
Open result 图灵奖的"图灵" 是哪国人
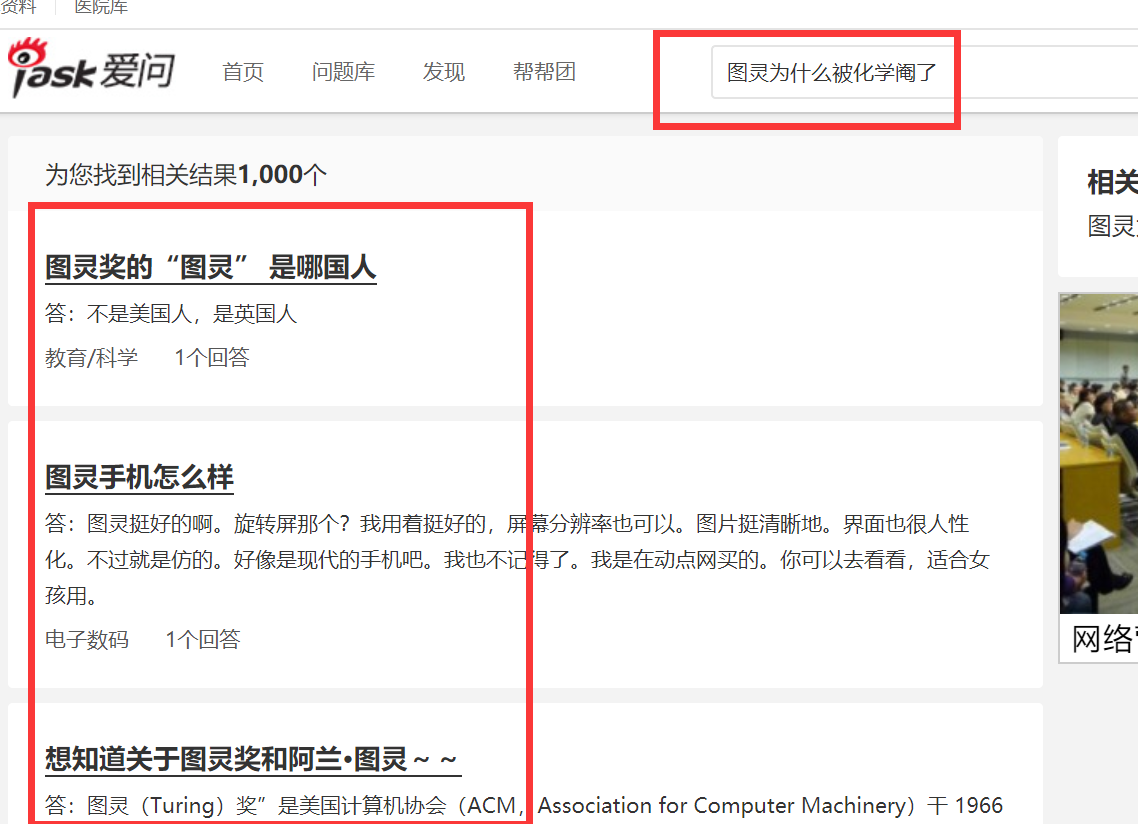pos(210,267)
